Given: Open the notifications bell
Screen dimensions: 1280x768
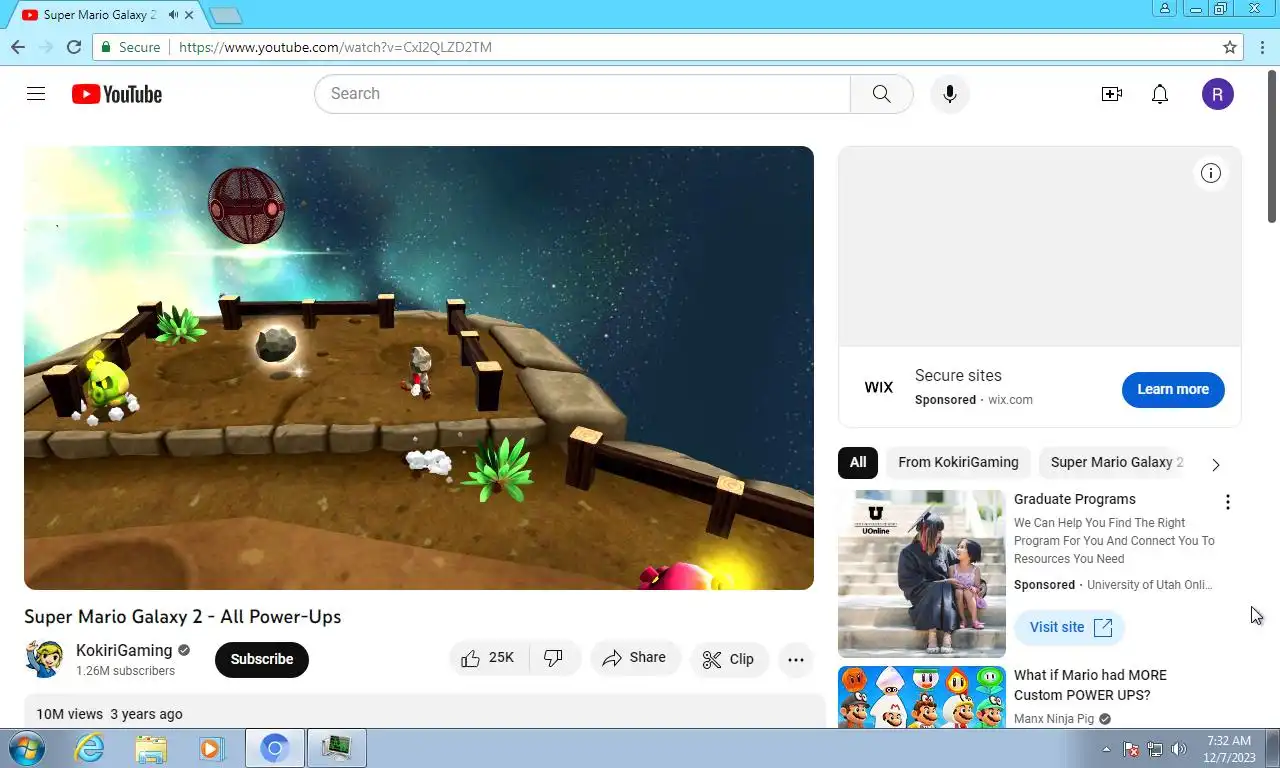Looking at the screenshot, I should pyautogui.click(x=1160, y=94).
